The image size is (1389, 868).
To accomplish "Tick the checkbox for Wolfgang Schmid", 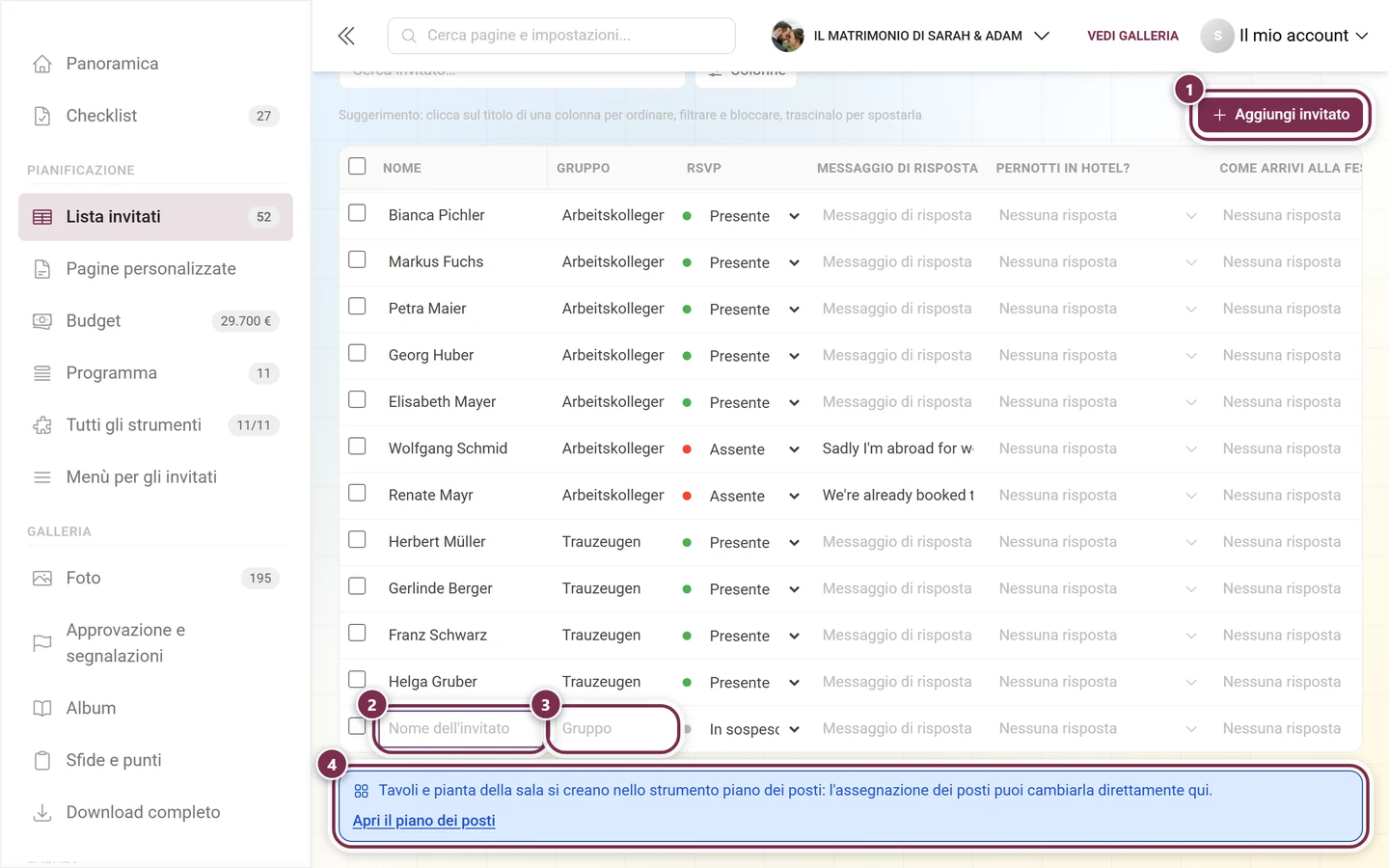I will [357, 447].
